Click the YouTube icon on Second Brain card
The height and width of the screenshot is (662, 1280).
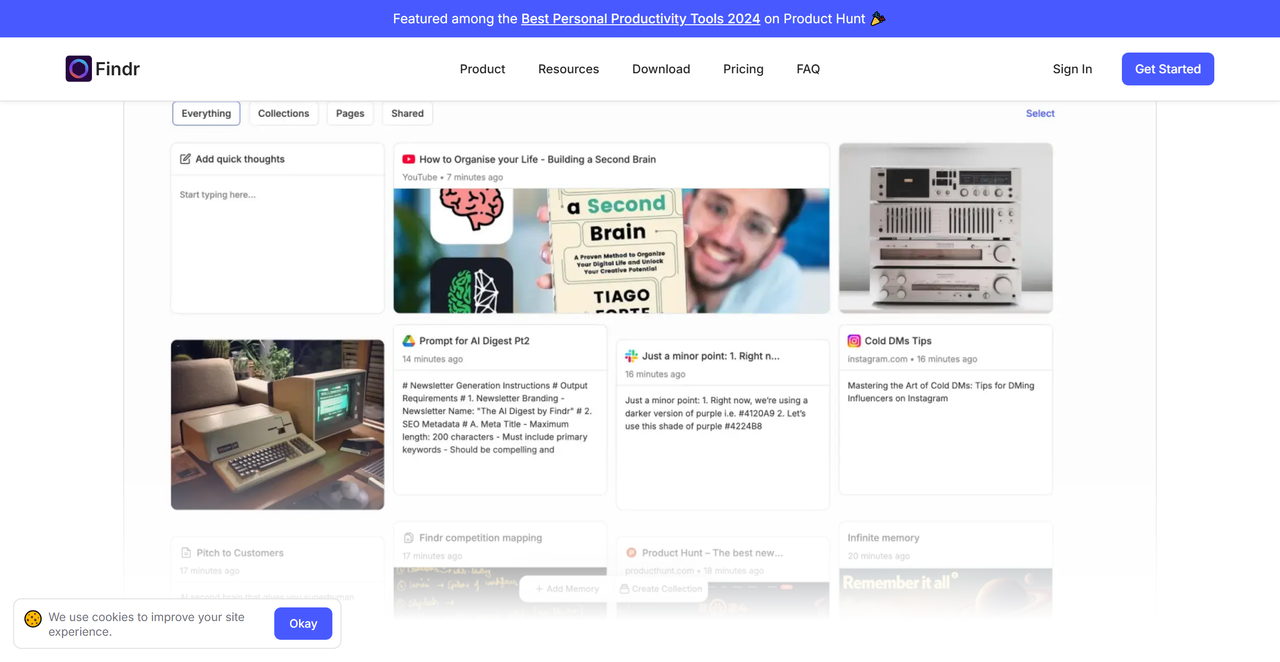click(x=408, y=159)
